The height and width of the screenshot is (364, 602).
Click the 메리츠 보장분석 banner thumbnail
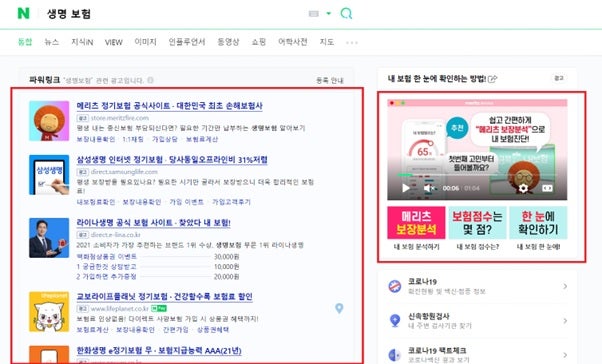coord(416,223)
